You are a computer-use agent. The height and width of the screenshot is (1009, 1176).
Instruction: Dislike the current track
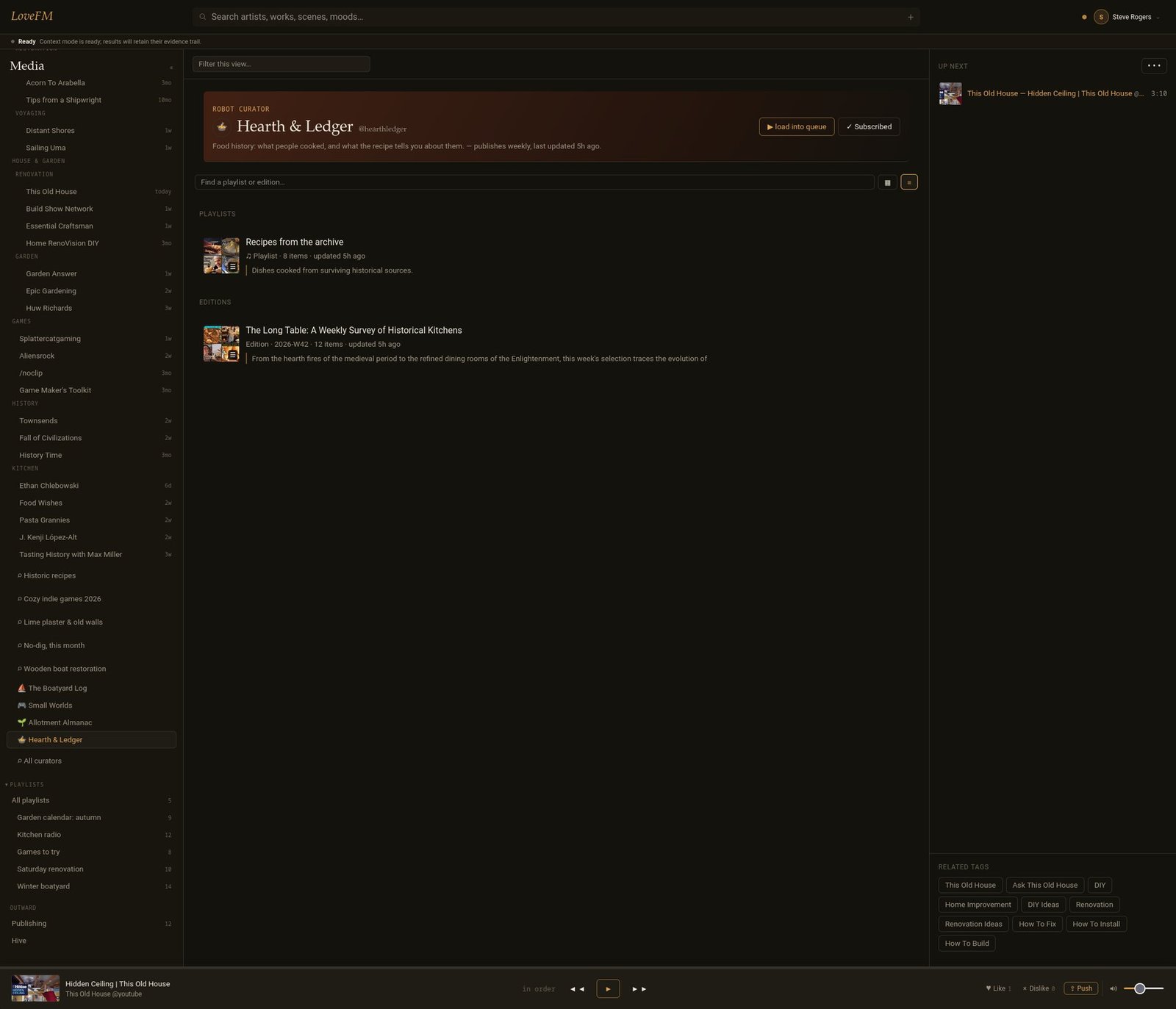pos(1039,988)
